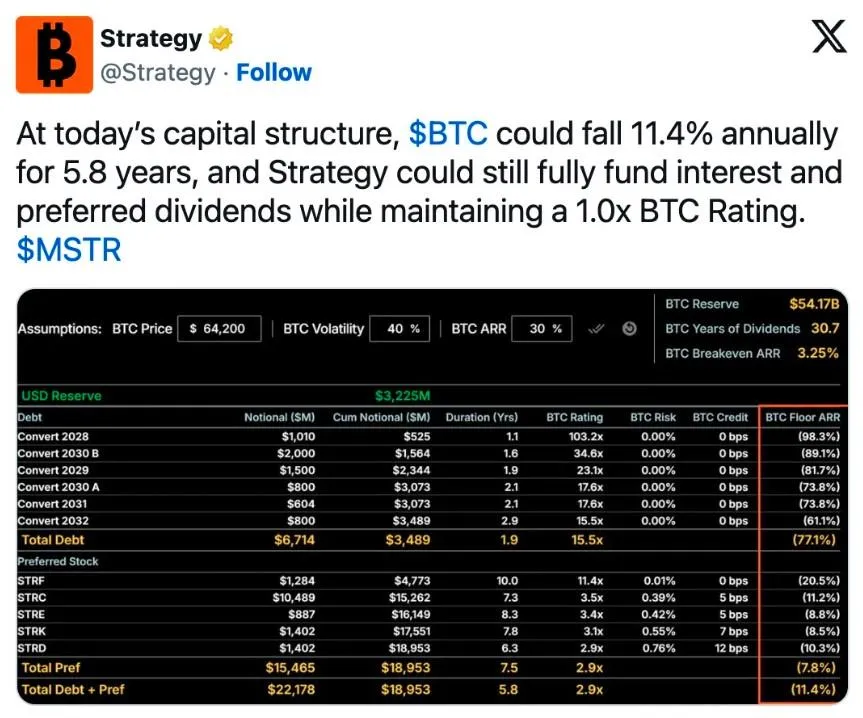The image size is (863, 718).
Task: Open the $BTC cashtag link
Action: pyautogui.click(x=448, y=134)
